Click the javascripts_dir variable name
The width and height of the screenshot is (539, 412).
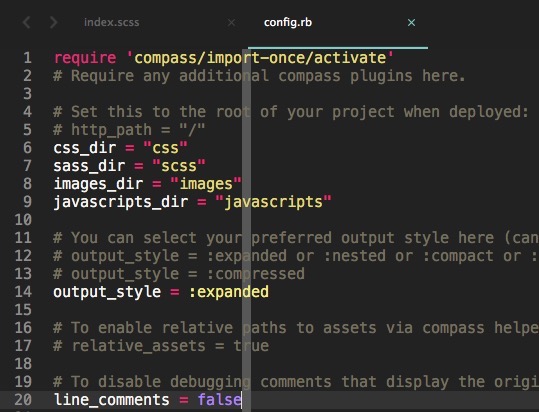point(121,202)
